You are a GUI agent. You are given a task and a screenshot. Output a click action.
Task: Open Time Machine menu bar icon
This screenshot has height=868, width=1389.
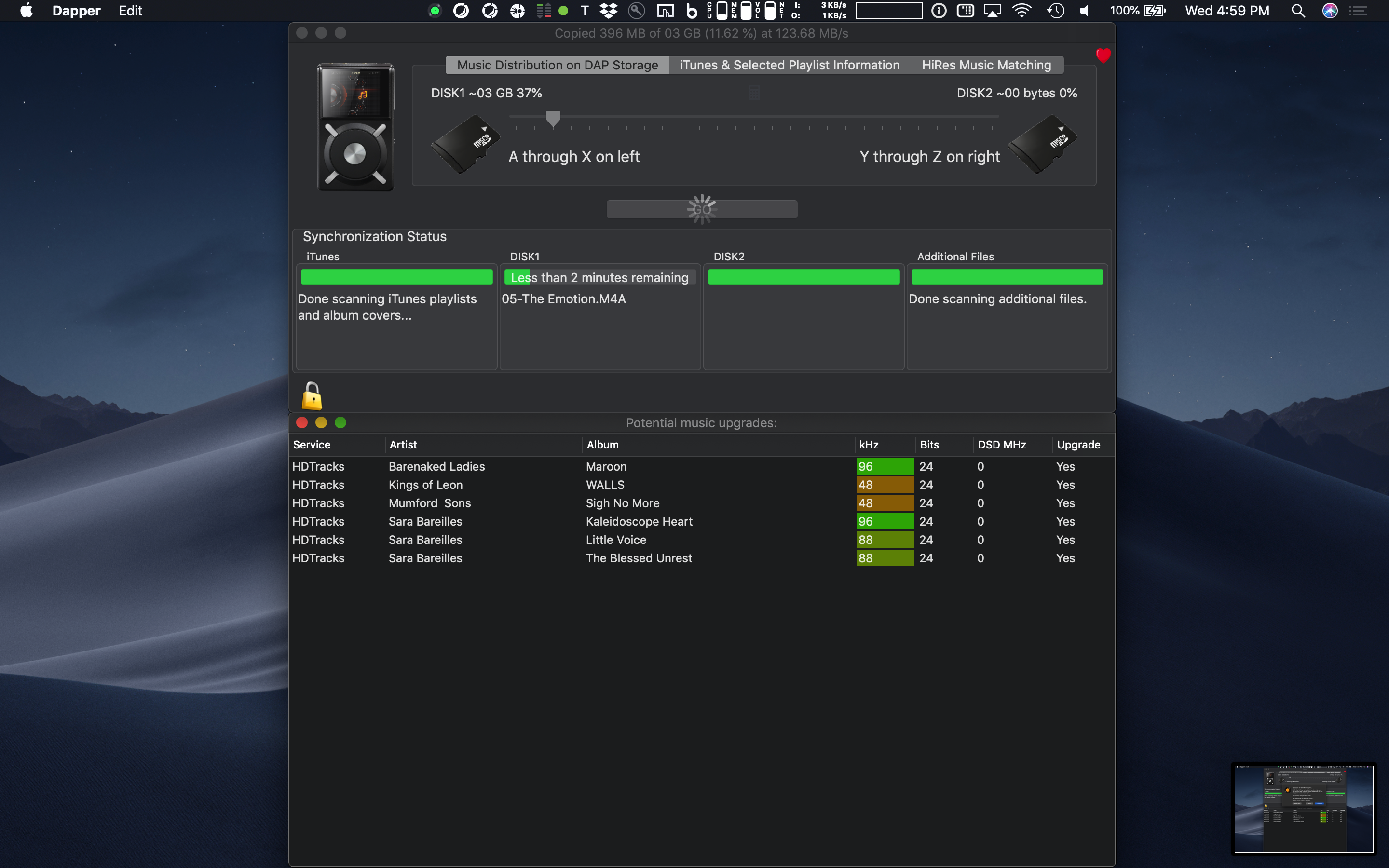[1055, 10]
